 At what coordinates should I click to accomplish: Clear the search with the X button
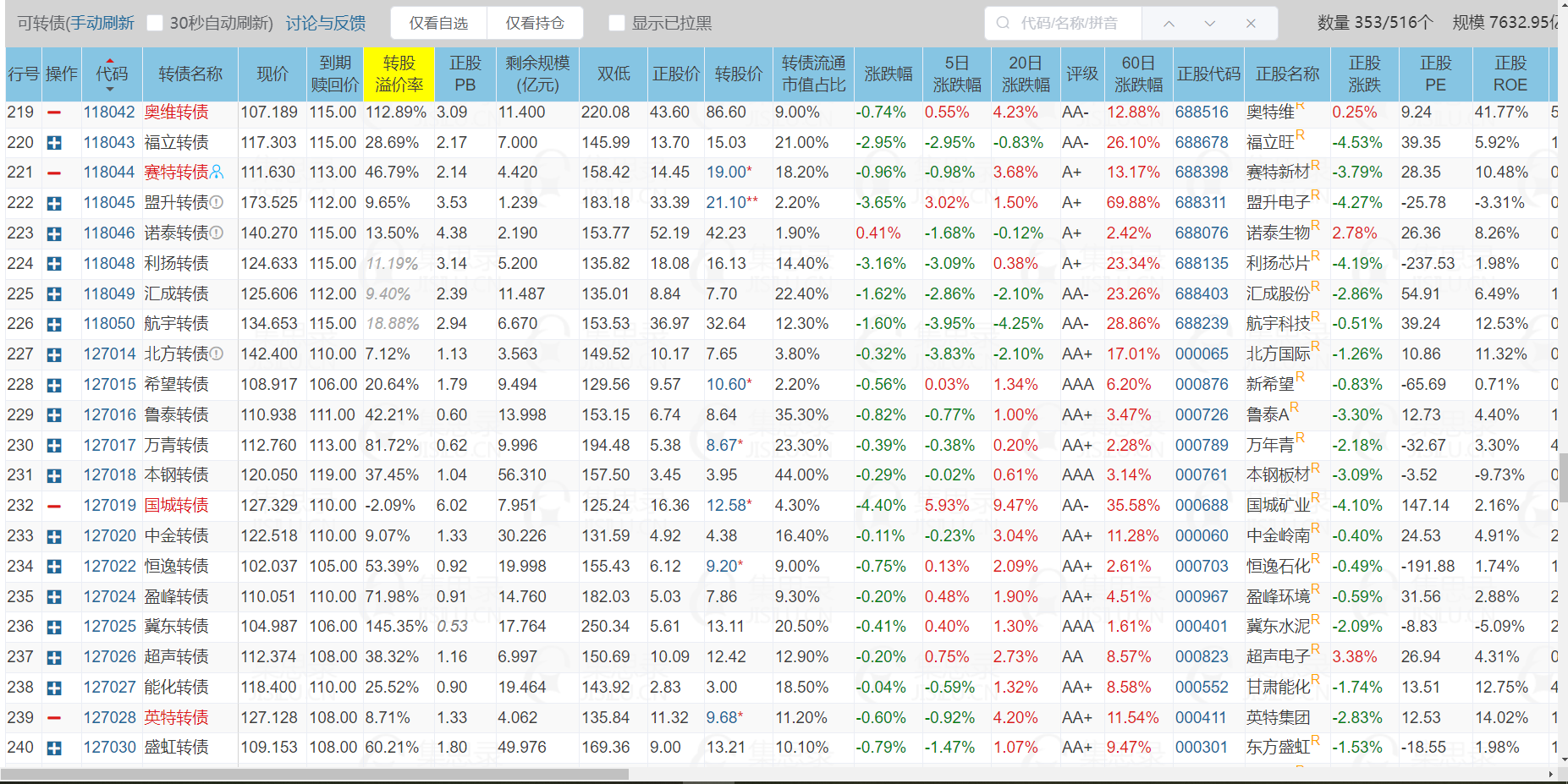(1251, 23)
